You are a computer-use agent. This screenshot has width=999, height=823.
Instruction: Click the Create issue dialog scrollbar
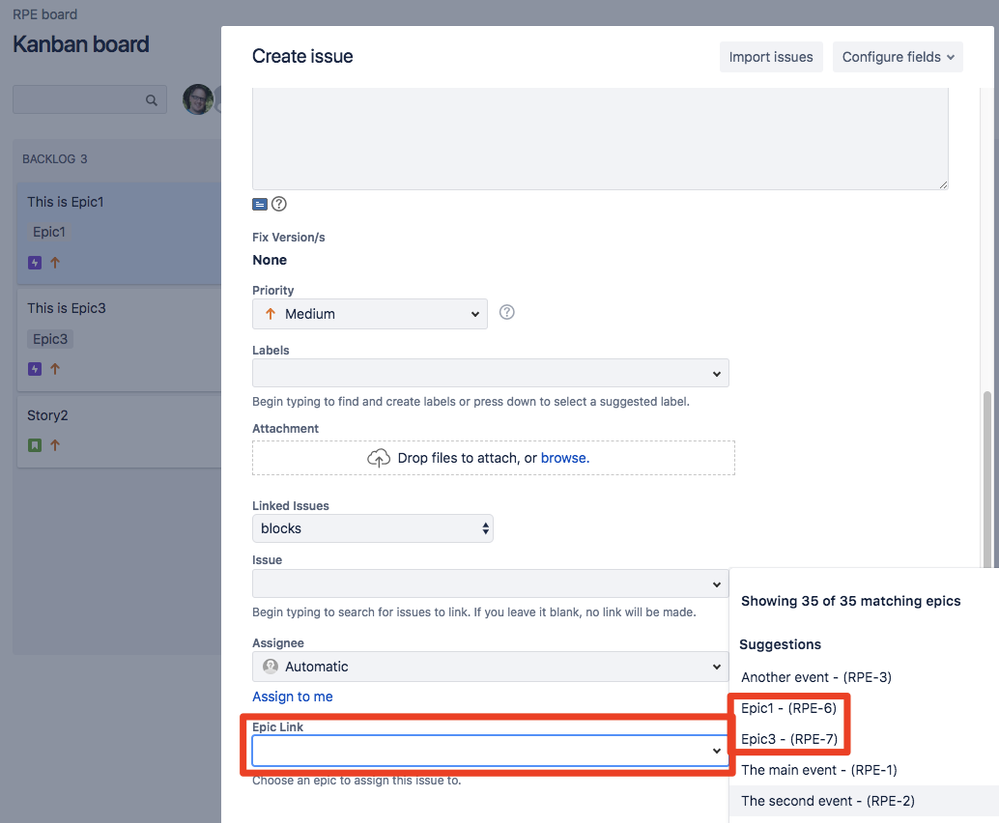point(988,478)
